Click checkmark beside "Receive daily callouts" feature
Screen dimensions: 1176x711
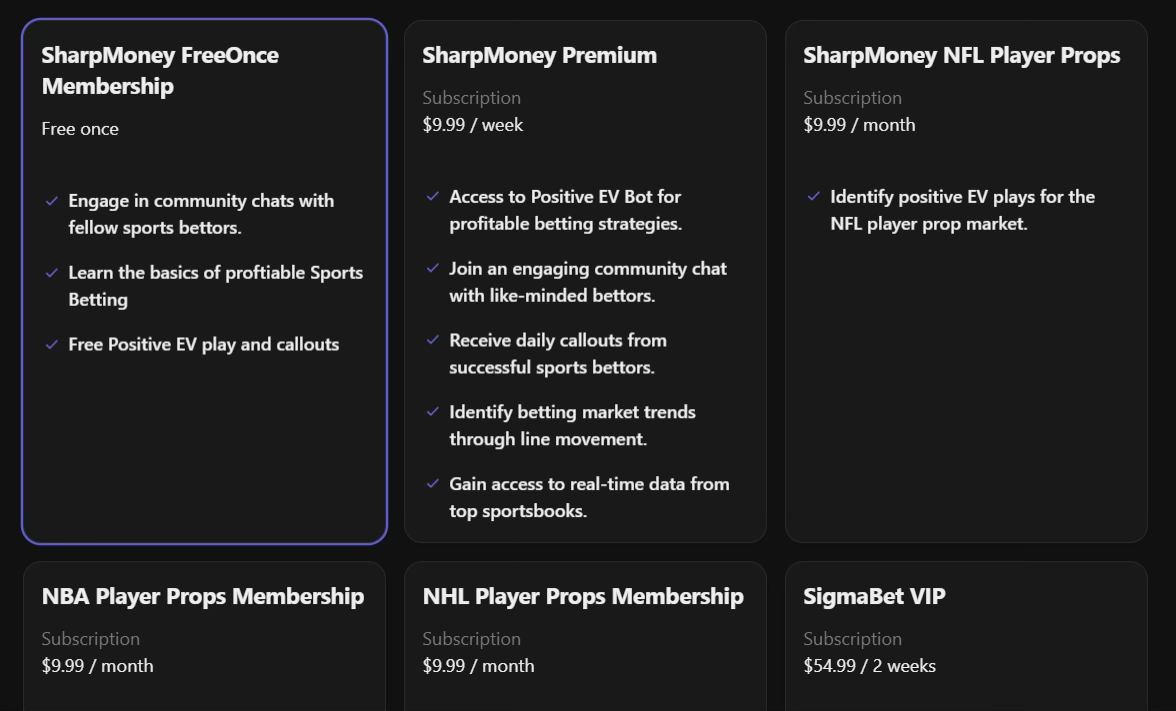click(432, 341)
